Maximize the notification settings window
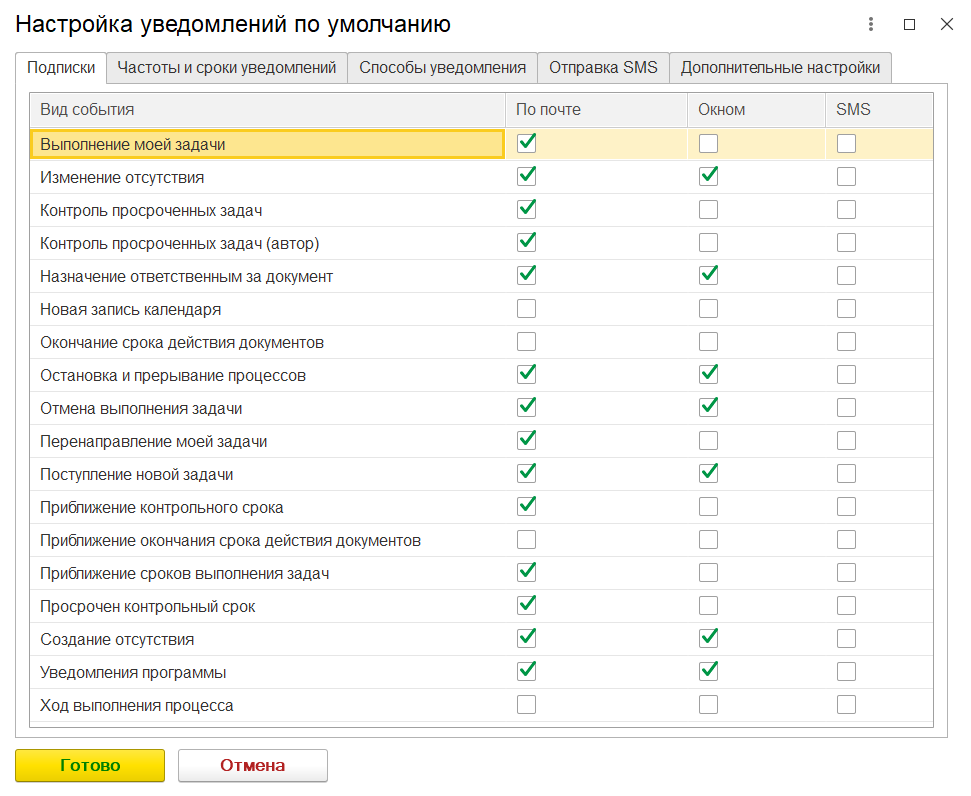Viewport: 971px width, 796px height. click(x=909, y=24)
